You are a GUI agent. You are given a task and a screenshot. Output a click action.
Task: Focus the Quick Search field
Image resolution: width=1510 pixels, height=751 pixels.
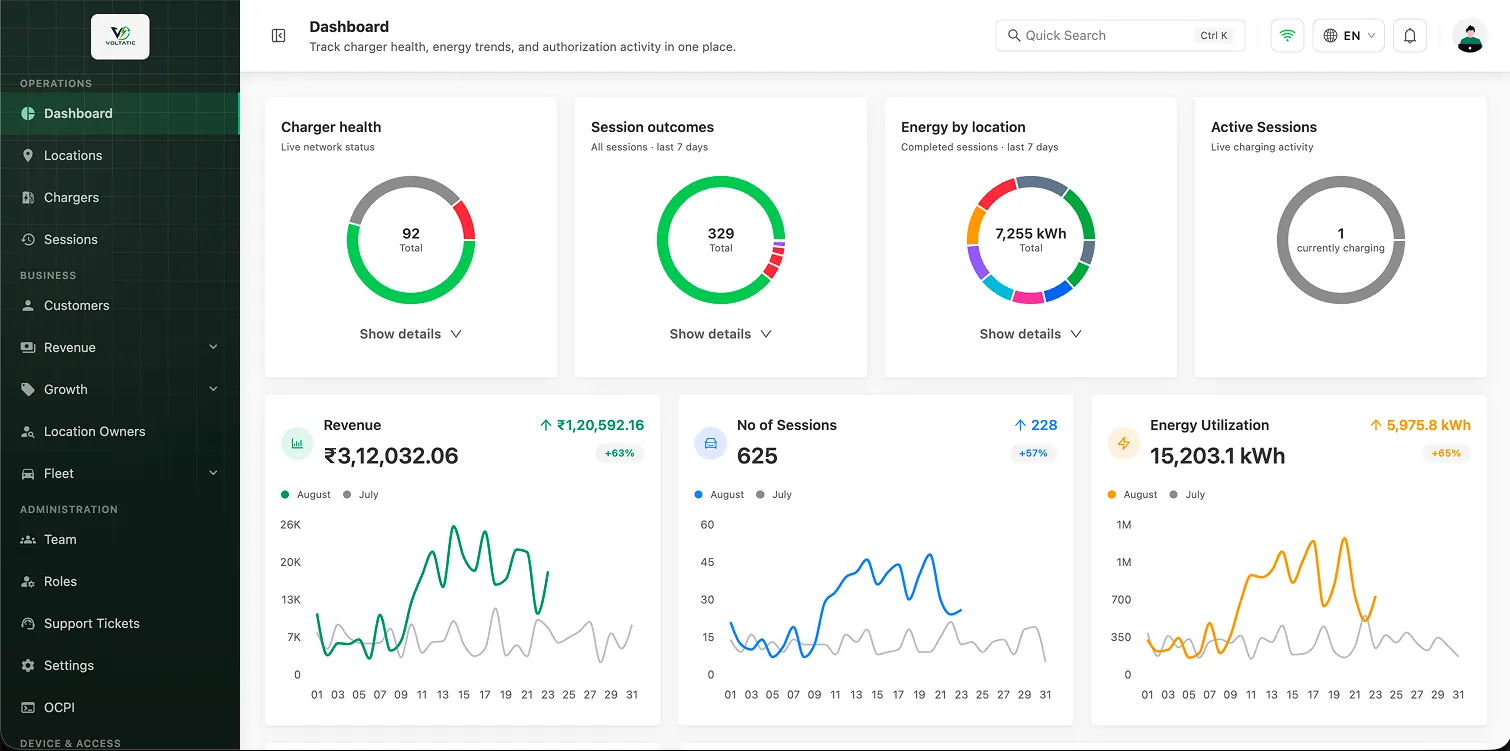[x=1120, y=36]
